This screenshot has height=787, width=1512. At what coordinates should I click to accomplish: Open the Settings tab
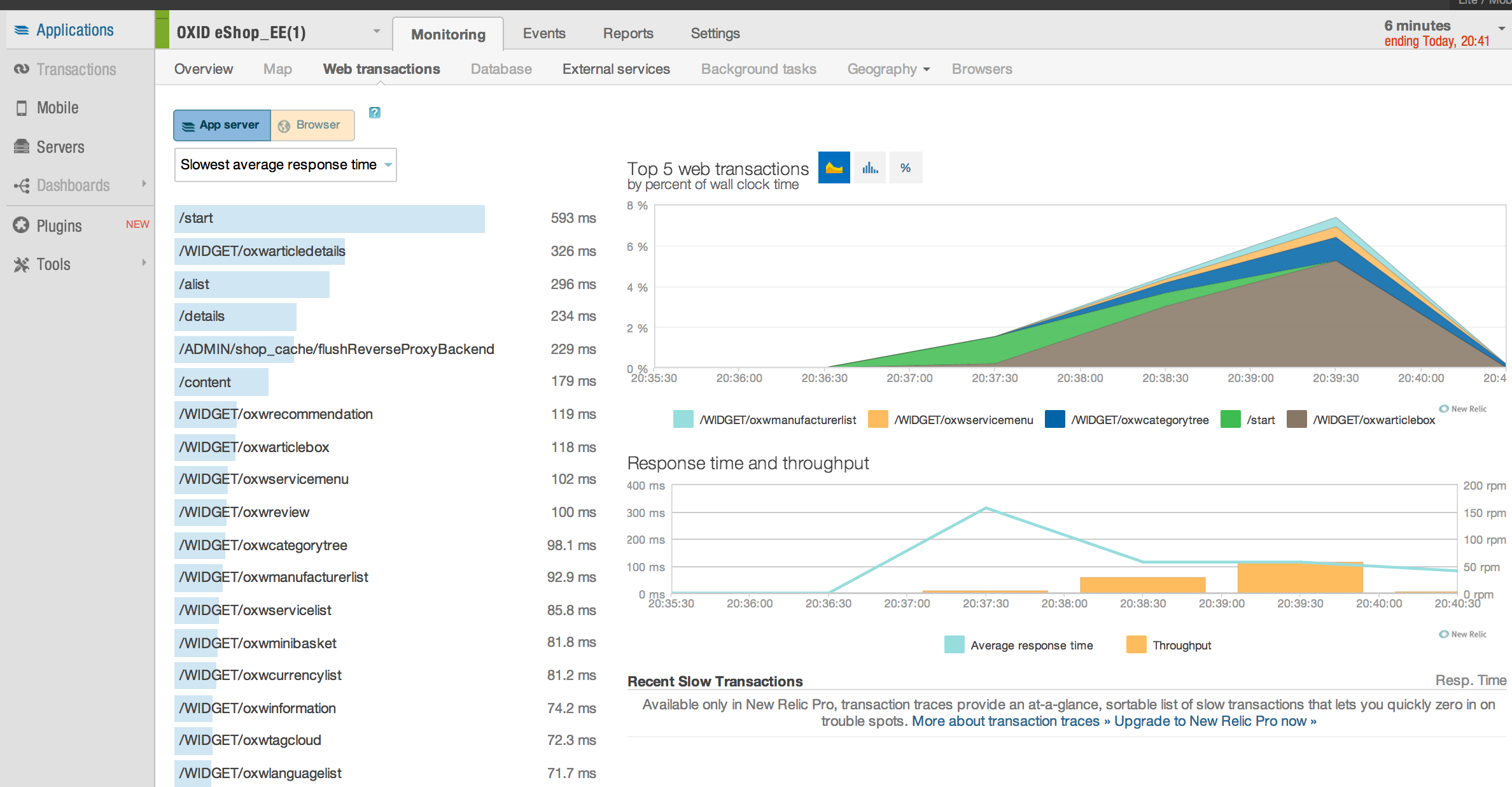pyautogui.click(x=715, y=33)
